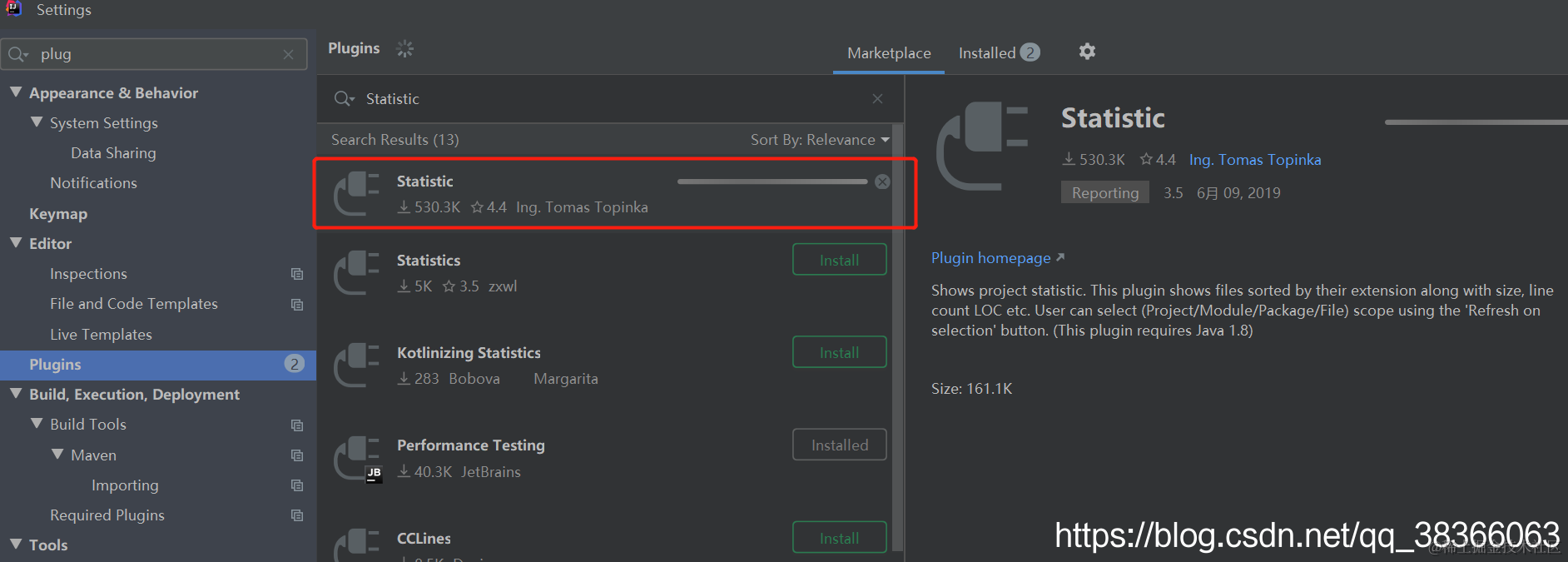Click the Kotlinizing Statistics plugin icon

[356, 365]
